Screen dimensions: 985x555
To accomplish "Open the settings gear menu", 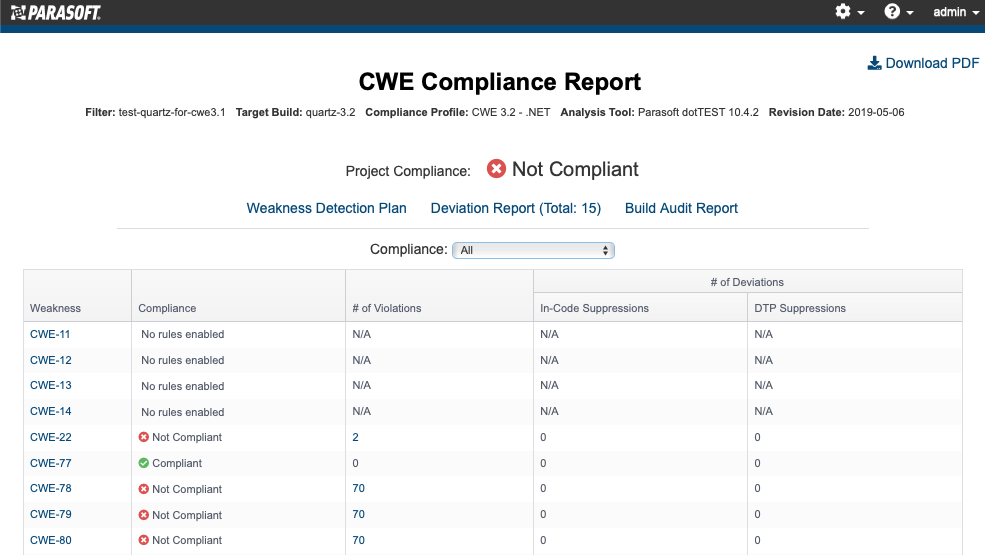I will click(849, 12).
